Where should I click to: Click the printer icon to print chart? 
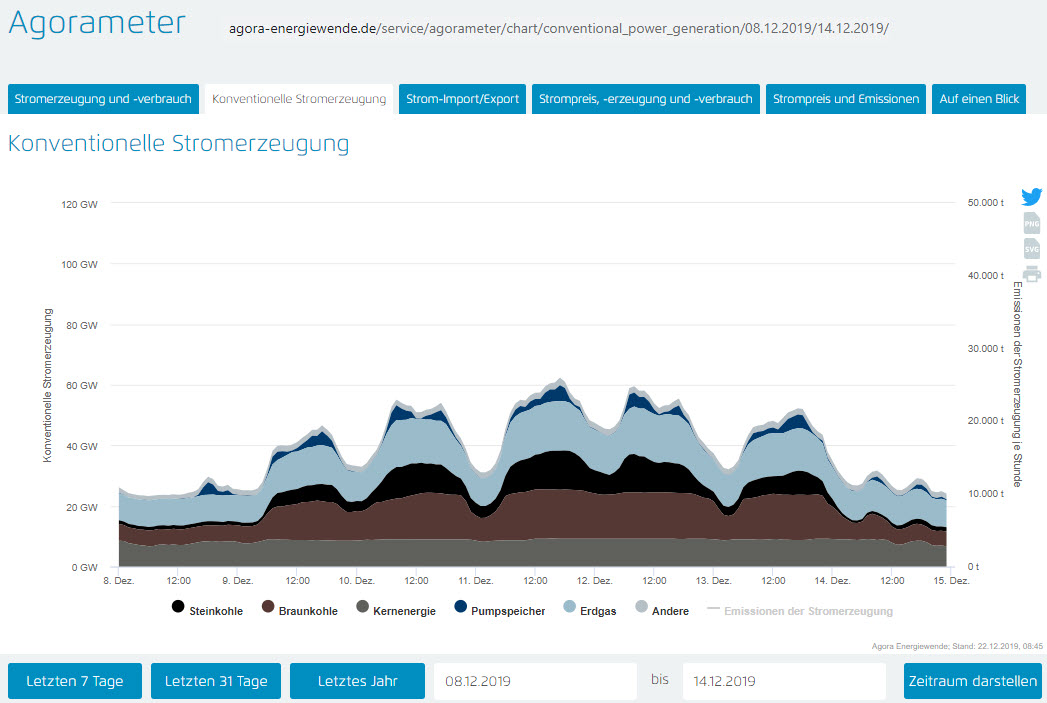click(x=1032, y=274)
